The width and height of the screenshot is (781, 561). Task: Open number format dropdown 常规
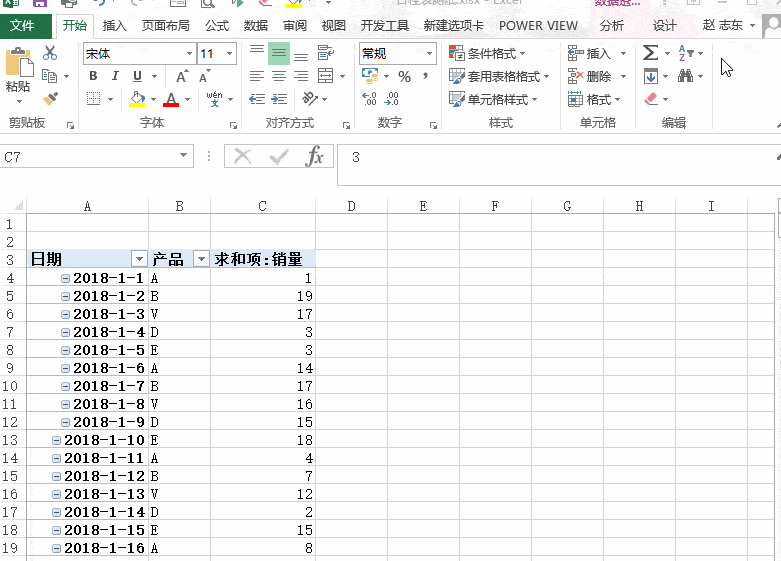pos(429,53)
